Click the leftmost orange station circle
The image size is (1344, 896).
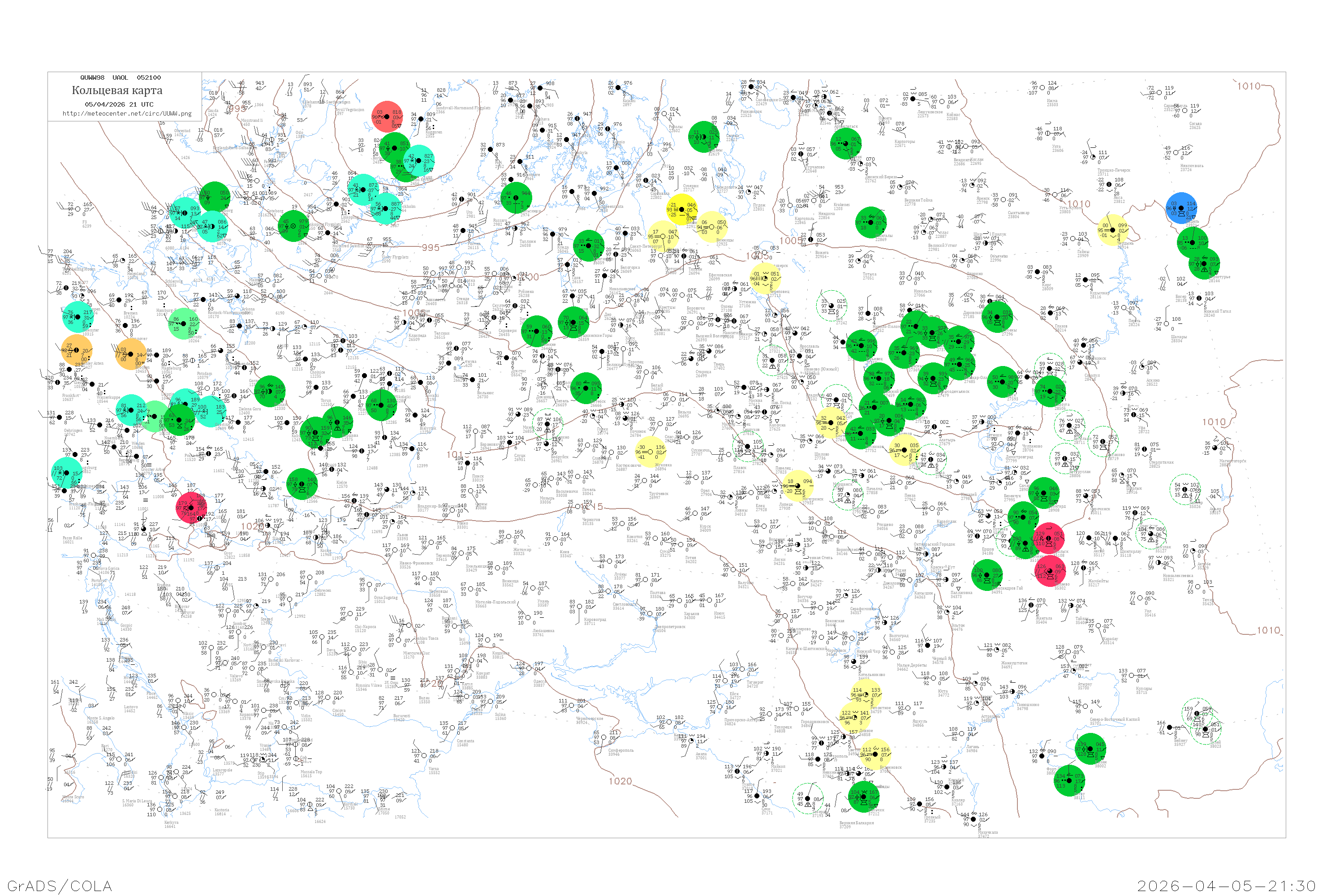(77, 350)
